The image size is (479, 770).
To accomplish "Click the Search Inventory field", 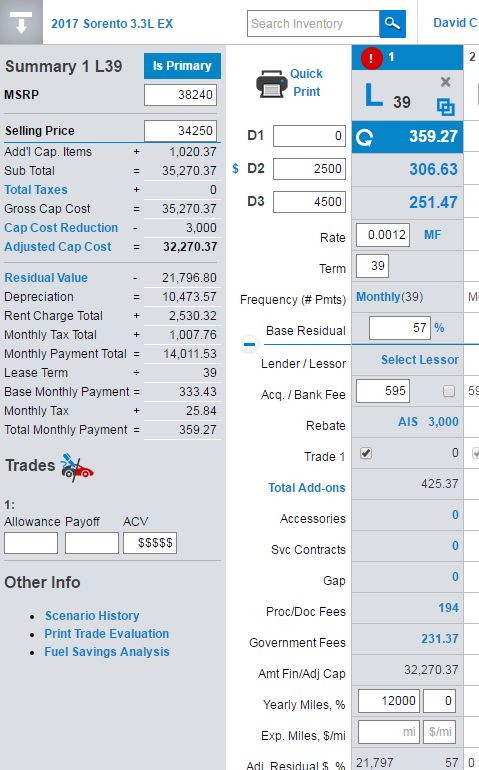I will pyautogui.click(x=313, y=24).
